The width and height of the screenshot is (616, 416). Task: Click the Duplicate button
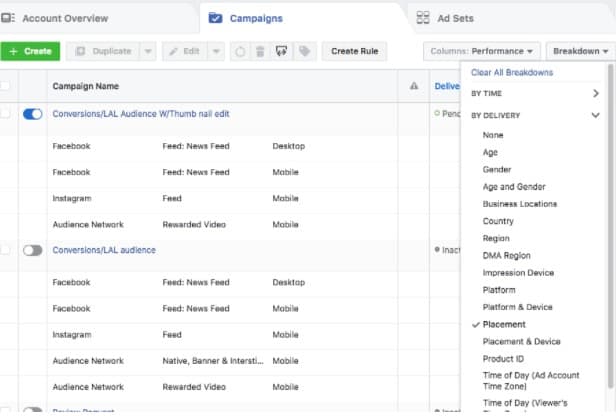[x=103, y=51]
